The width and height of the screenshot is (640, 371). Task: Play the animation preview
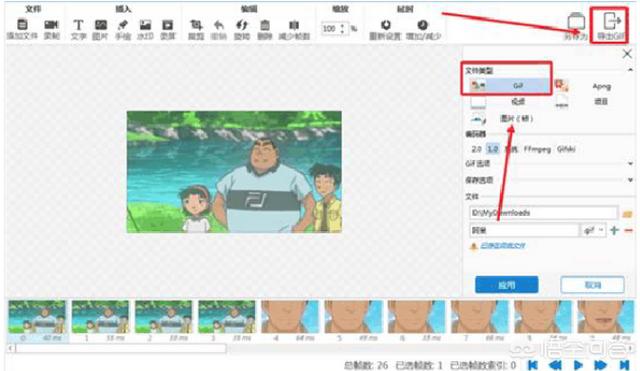[x=578, y=364]
